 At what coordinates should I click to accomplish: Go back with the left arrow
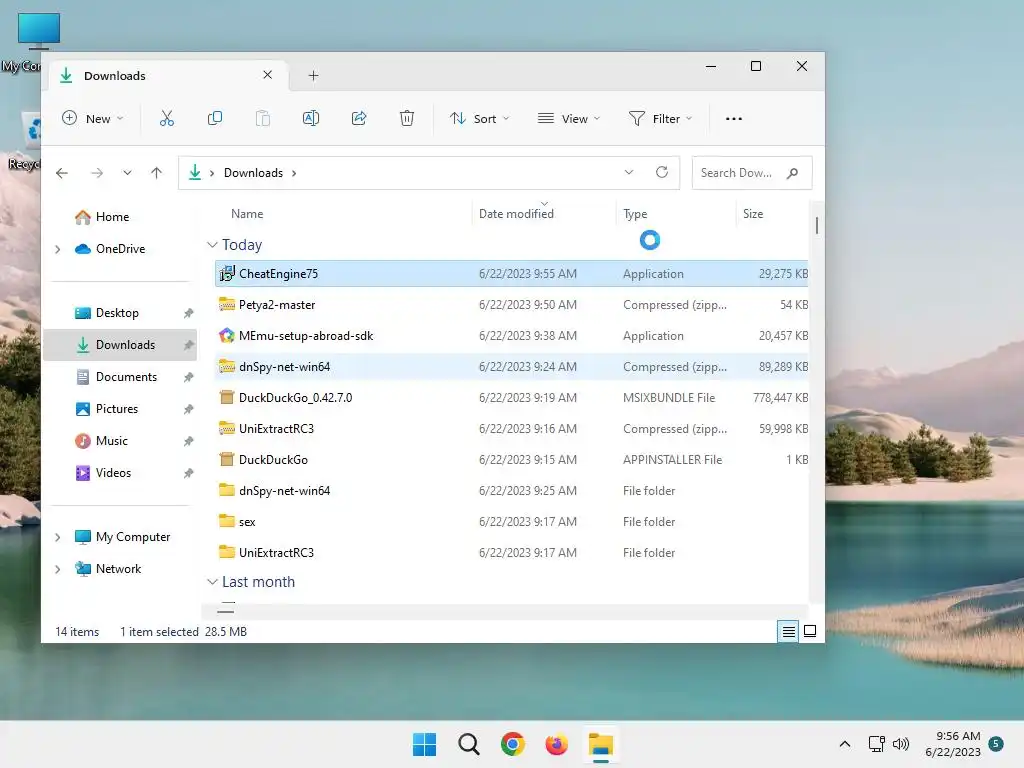[x=62, y=173]
